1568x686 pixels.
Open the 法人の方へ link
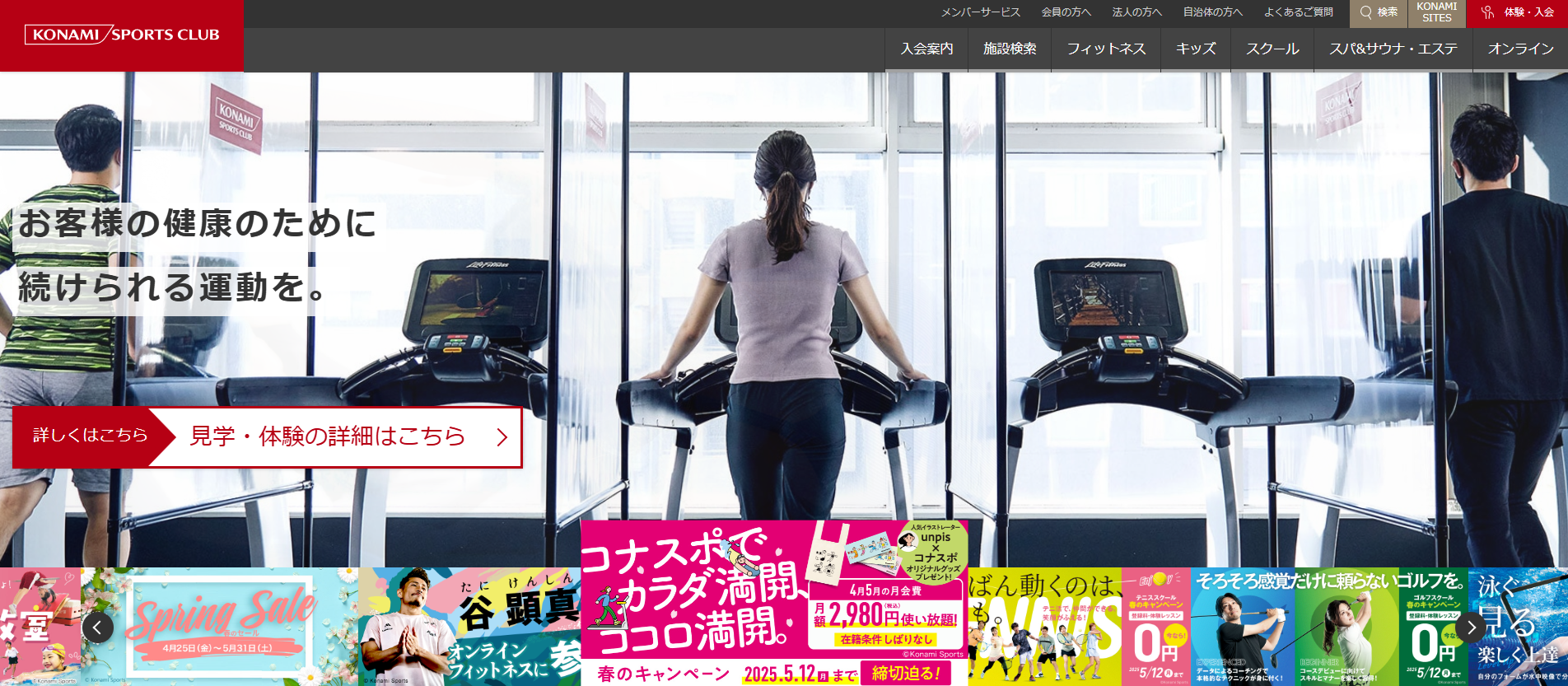click(1137, 12)
